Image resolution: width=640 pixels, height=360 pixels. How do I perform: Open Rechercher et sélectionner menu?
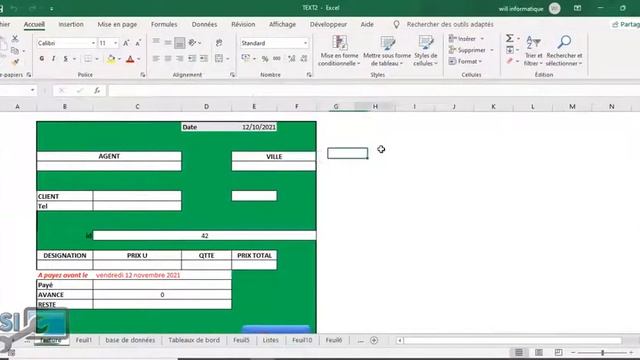(x=564, y=51)
